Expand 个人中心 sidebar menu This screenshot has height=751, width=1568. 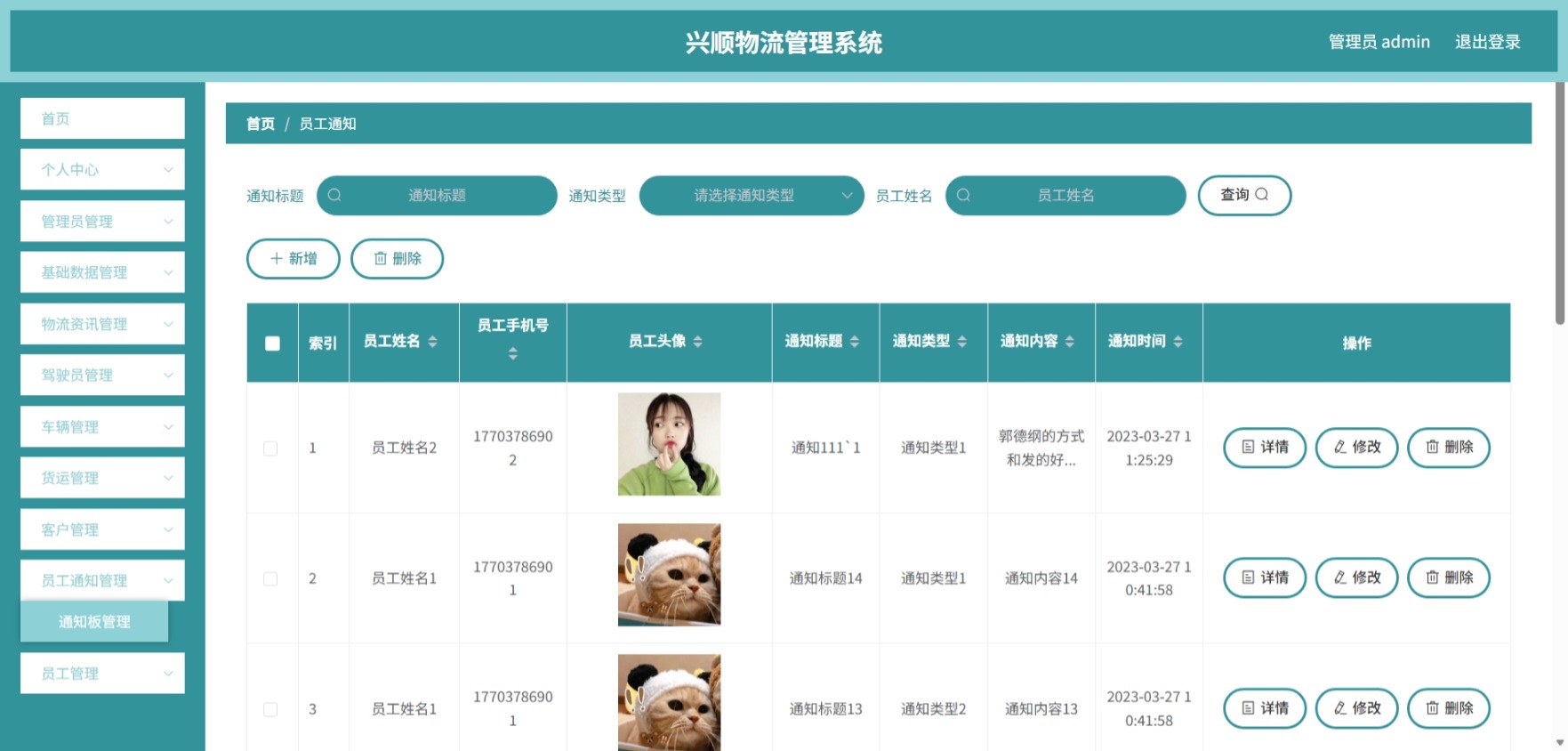(102, 170)
